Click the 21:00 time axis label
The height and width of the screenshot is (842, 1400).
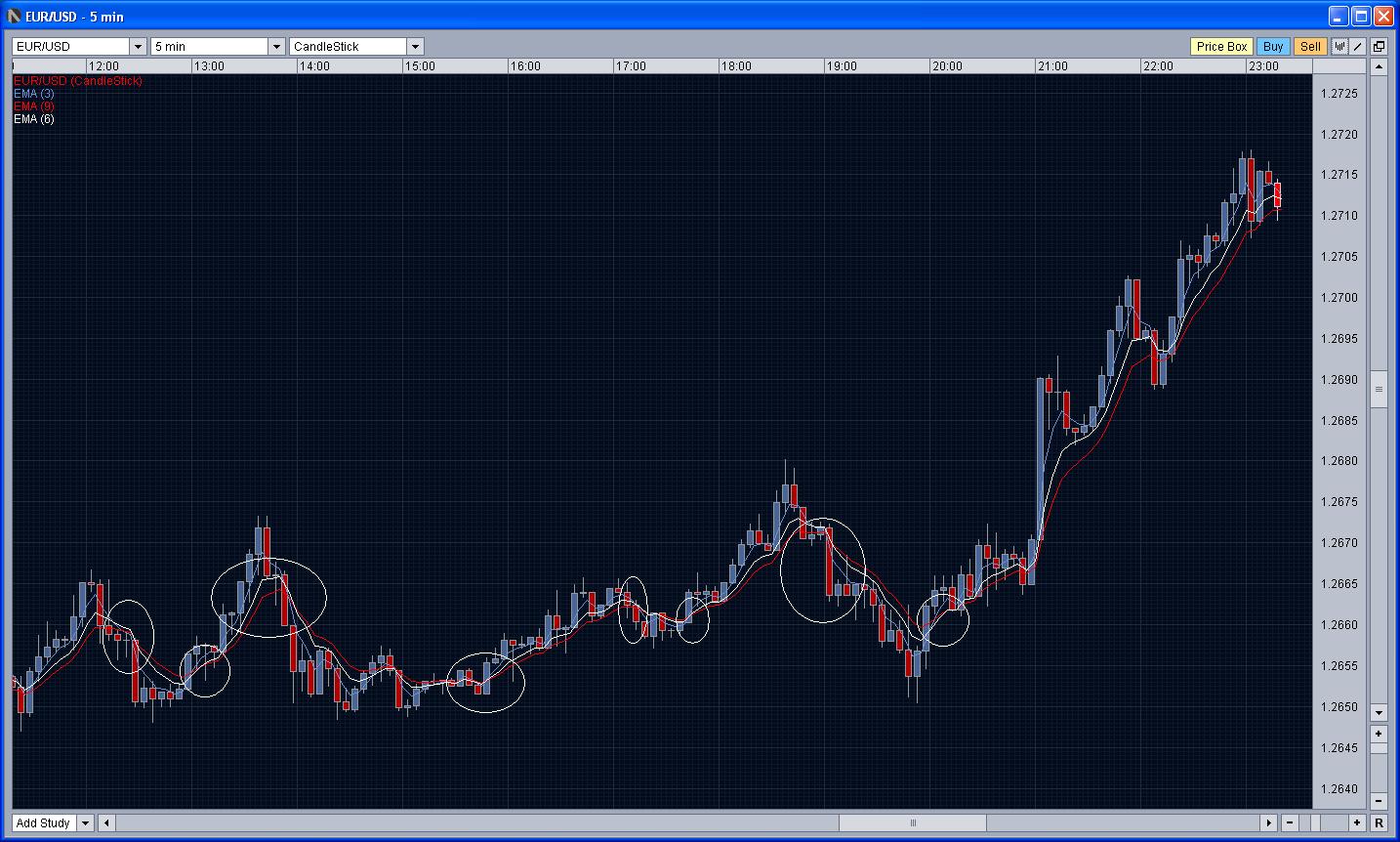click(1052, 66)
